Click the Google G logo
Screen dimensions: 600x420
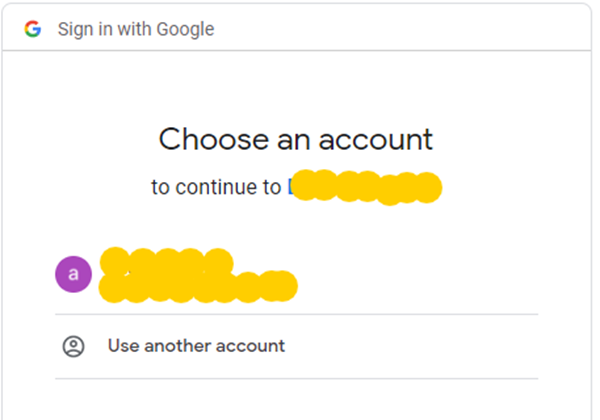(x=33, y=29)
